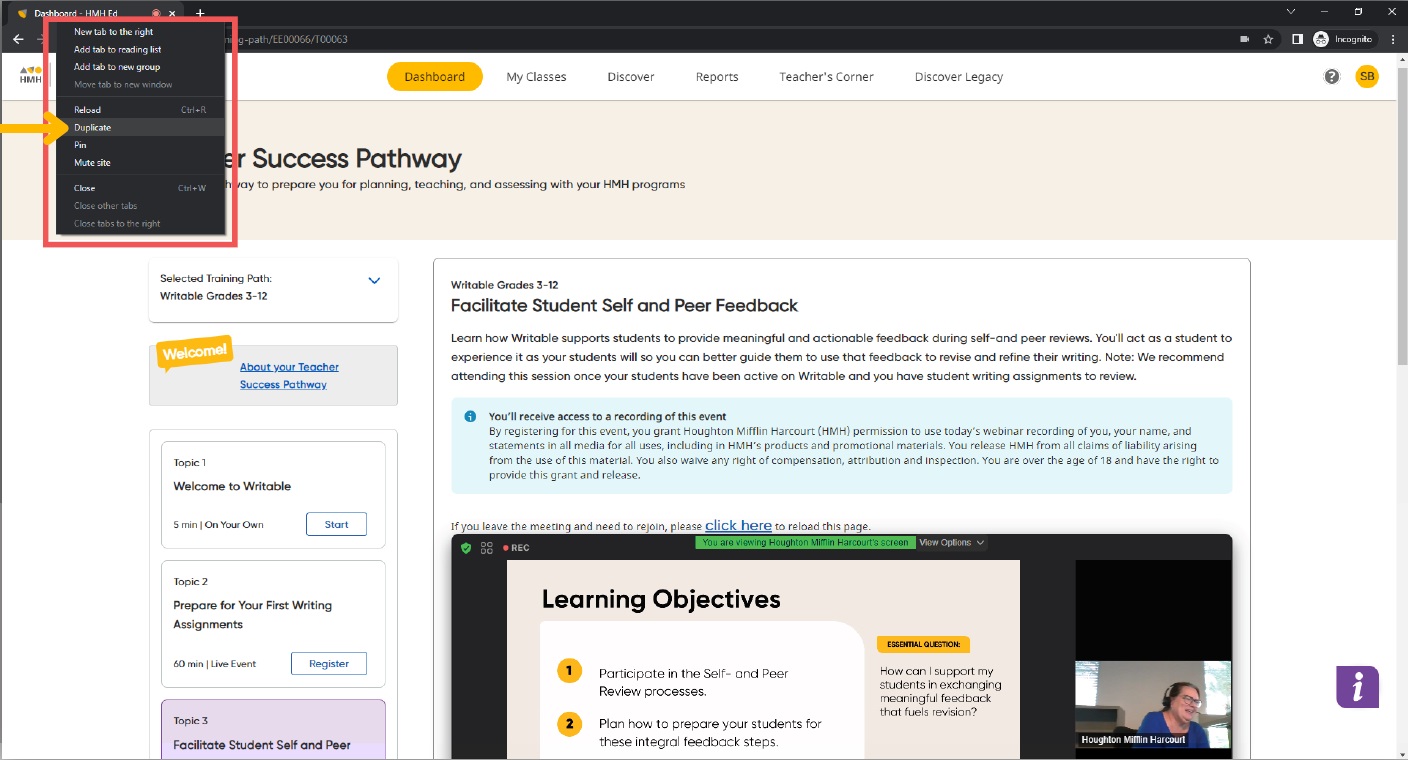1408x760 pixels.
Task: Open the View Options dropdown in the meeting
Action: (x=948, y=542)
